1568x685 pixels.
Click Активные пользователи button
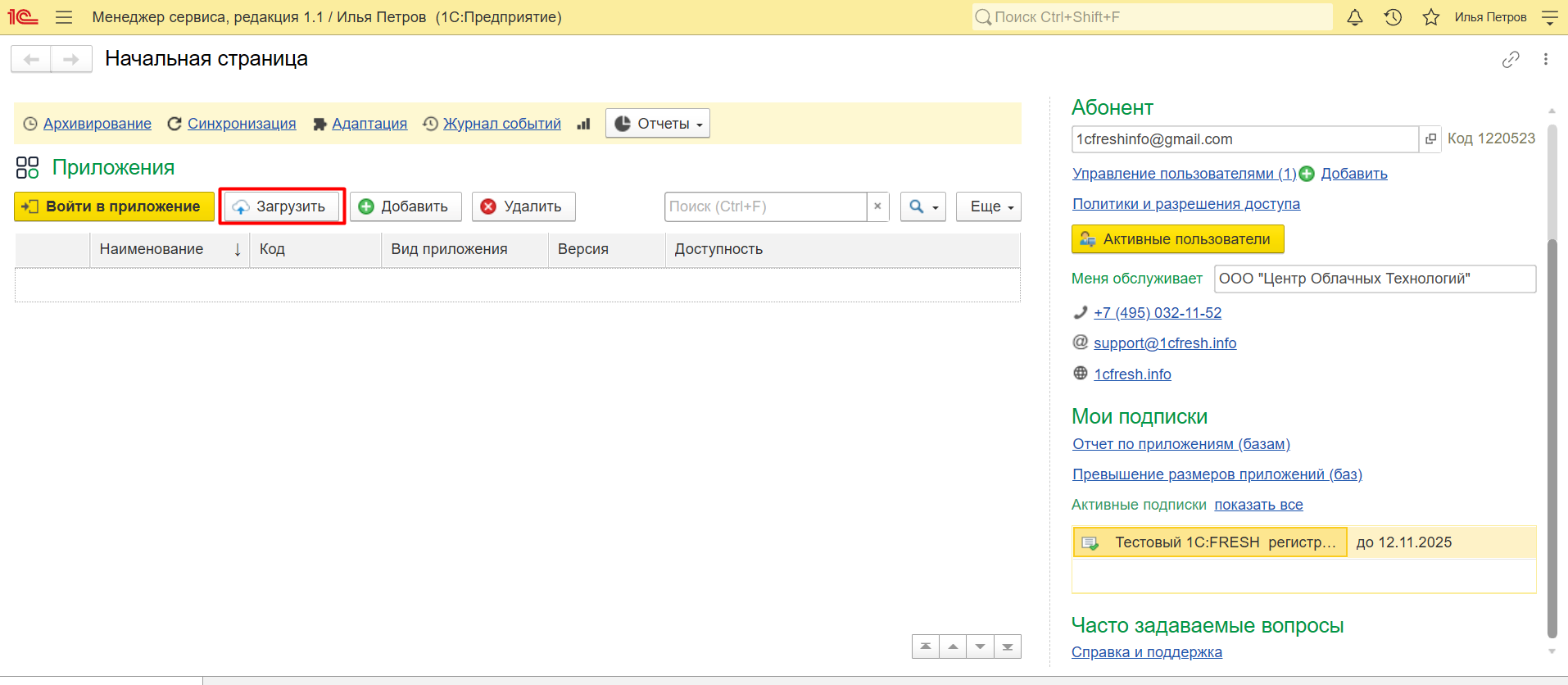click(1177, 239)
